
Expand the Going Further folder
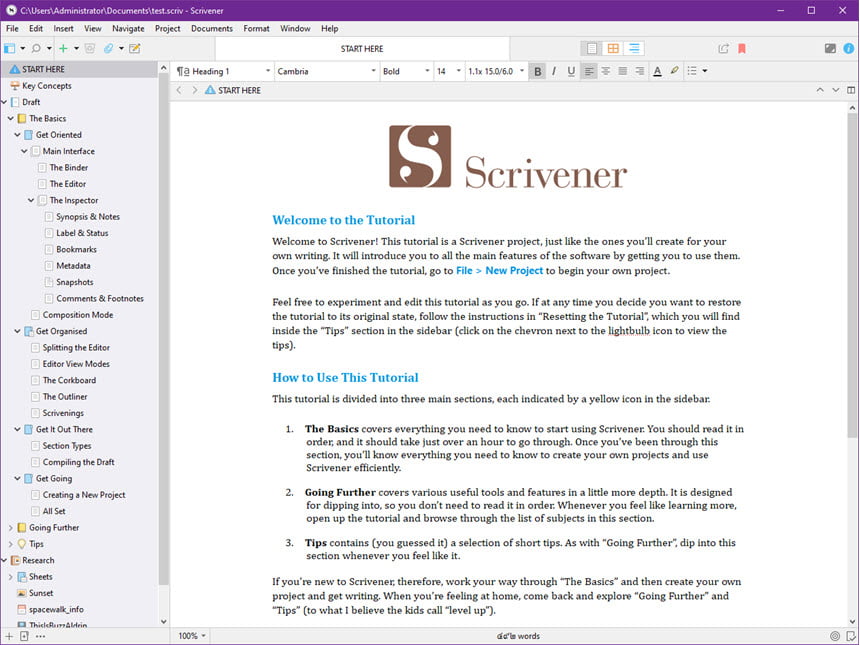pyautogui.click(x=10, y=528)
